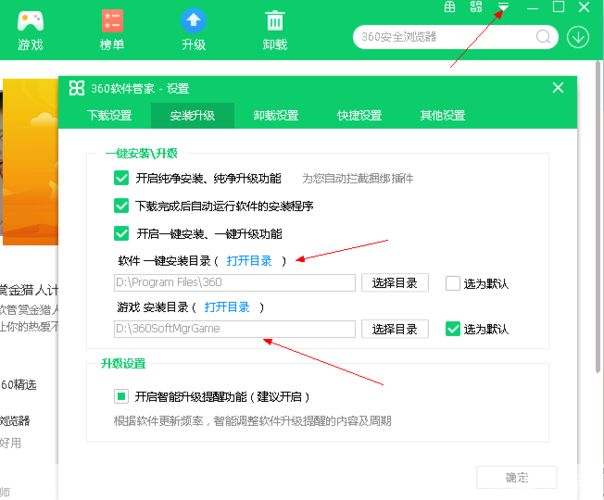
Task: Open the 其他设置 tab
Action: [443, 115]
